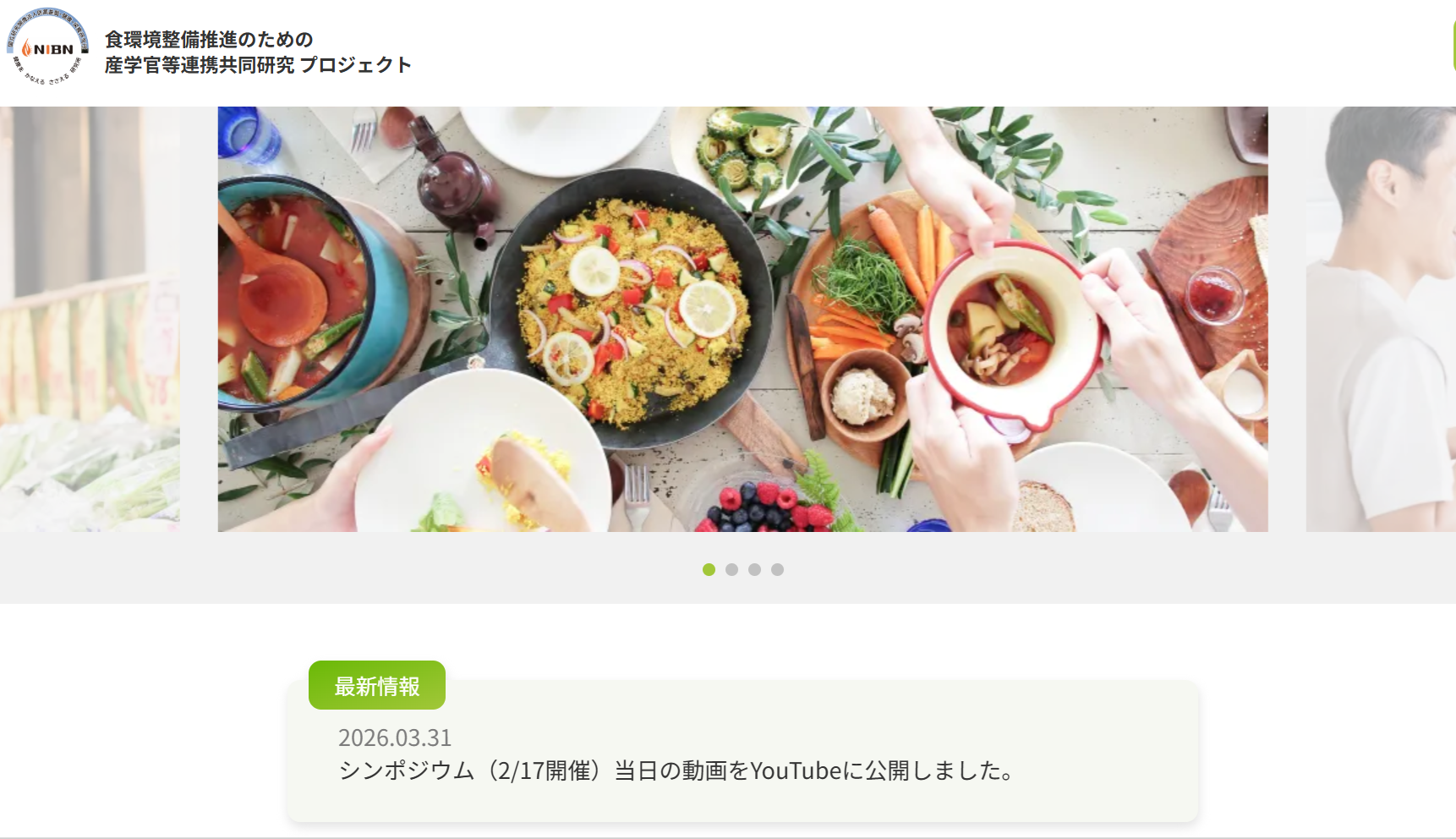Click the red soup pot in the hero image
This screenshot has height=839, width=1456.
296,292
